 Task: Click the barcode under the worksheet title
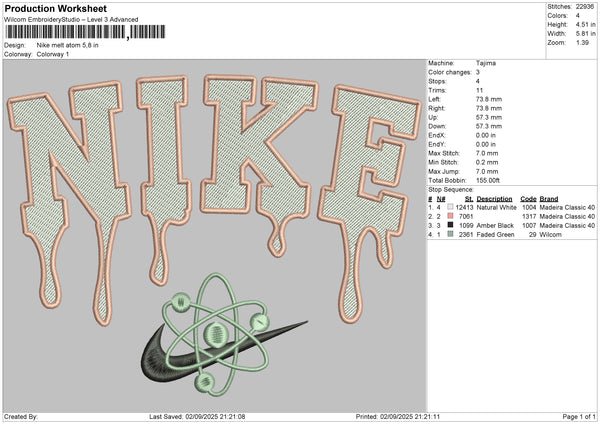[x=86, y=32]
